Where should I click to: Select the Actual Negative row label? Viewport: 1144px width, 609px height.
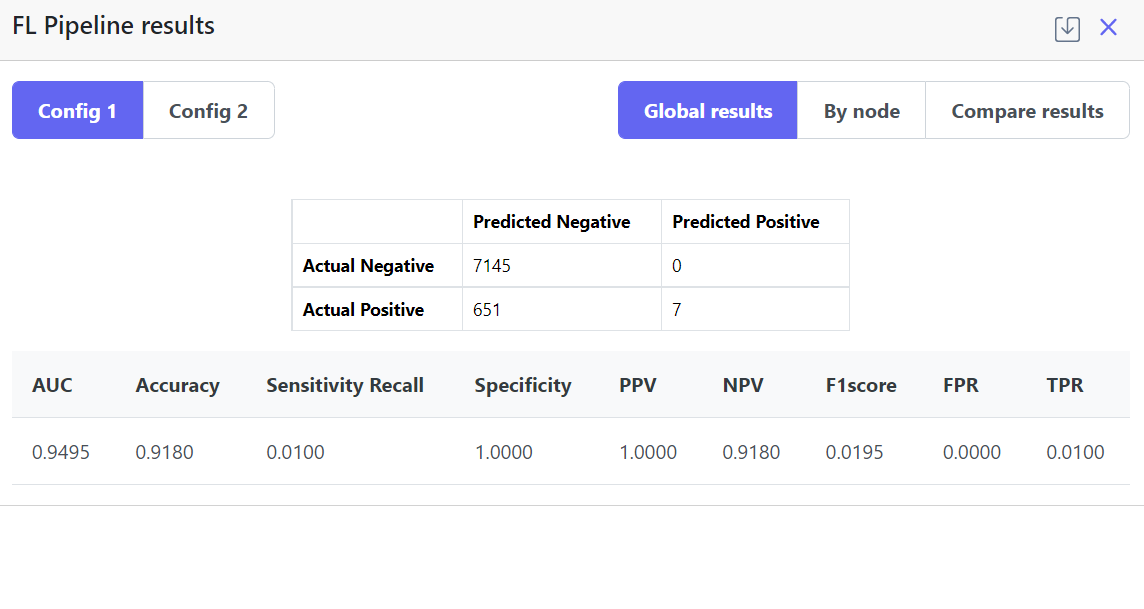(x=368, y=266)
